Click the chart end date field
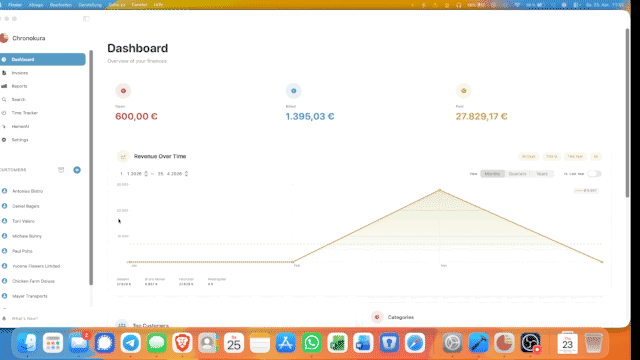The image size is (640, 360). 170,174
